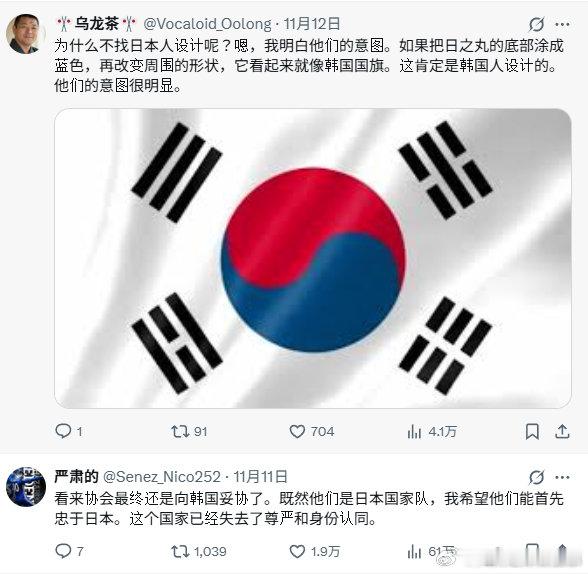Click the 乌龙茶 user avatar photo
This screenshot has width=588, height=574.
point(26,34)
